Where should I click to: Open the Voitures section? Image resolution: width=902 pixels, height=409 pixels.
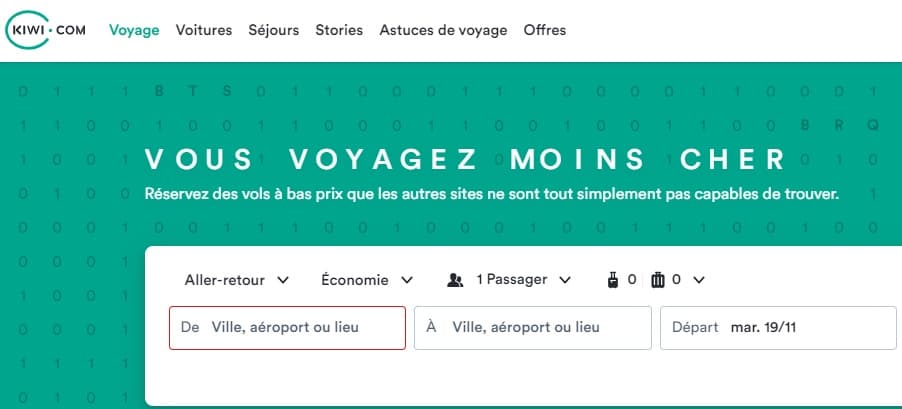click(x=204, y=30)
